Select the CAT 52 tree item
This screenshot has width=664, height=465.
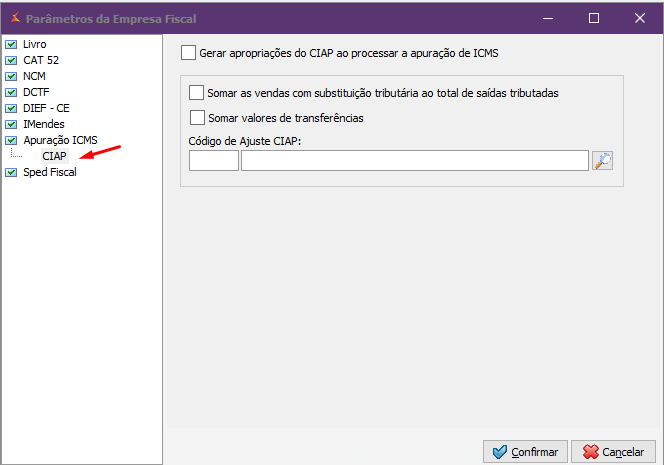[41, 60]
